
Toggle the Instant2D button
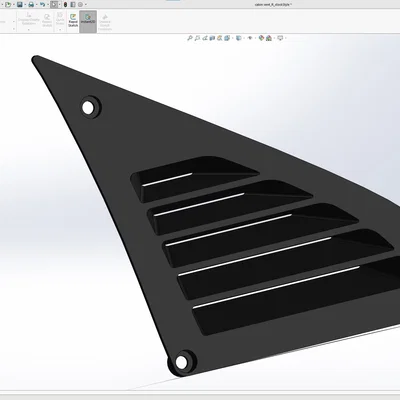(88, 21)
